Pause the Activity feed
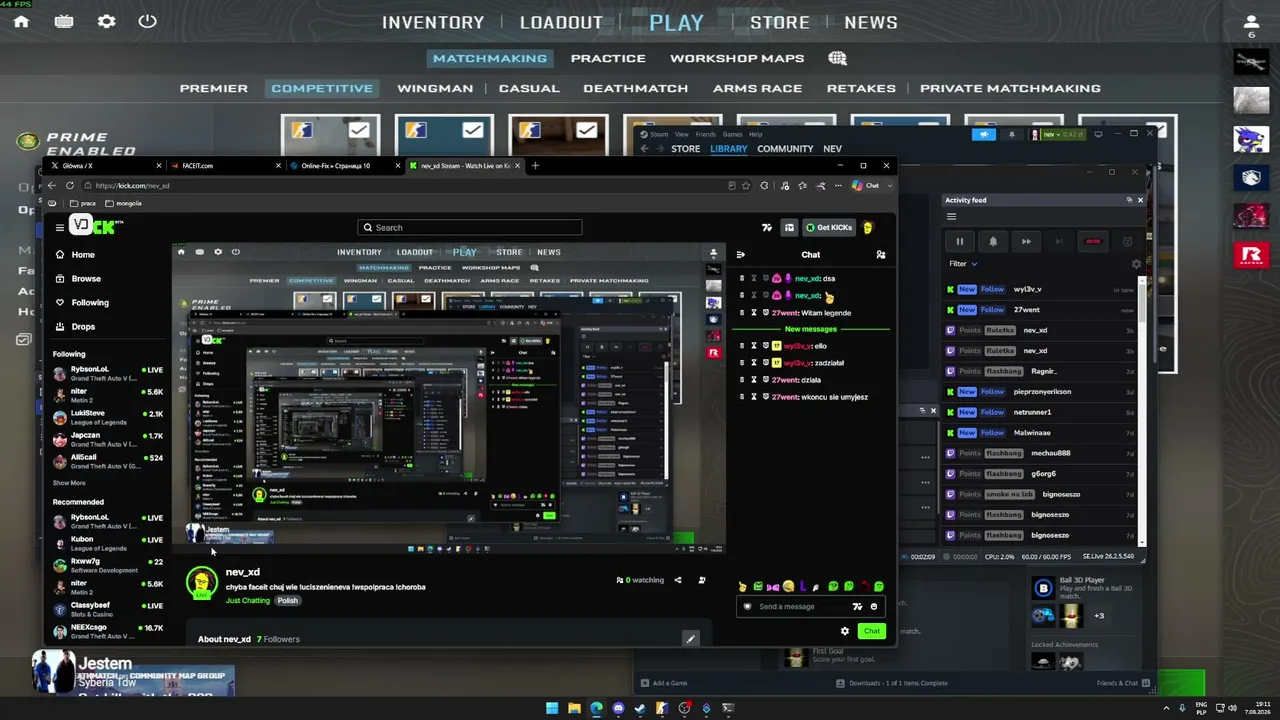1280x720 pixels. tap(959, 241)
